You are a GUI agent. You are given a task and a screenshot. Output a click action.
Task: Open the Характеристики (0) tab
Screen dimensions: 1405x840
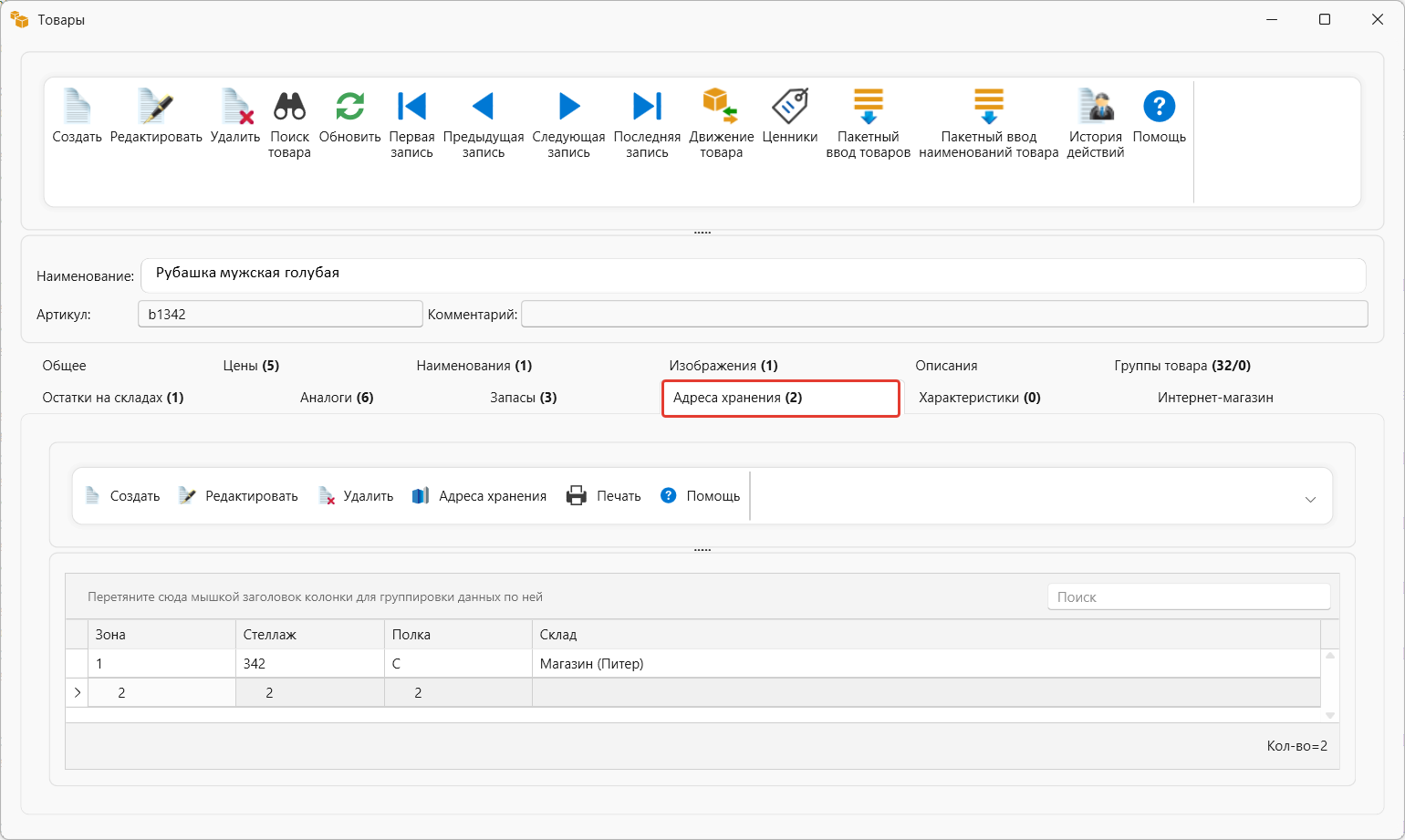(x=980, y=398)
